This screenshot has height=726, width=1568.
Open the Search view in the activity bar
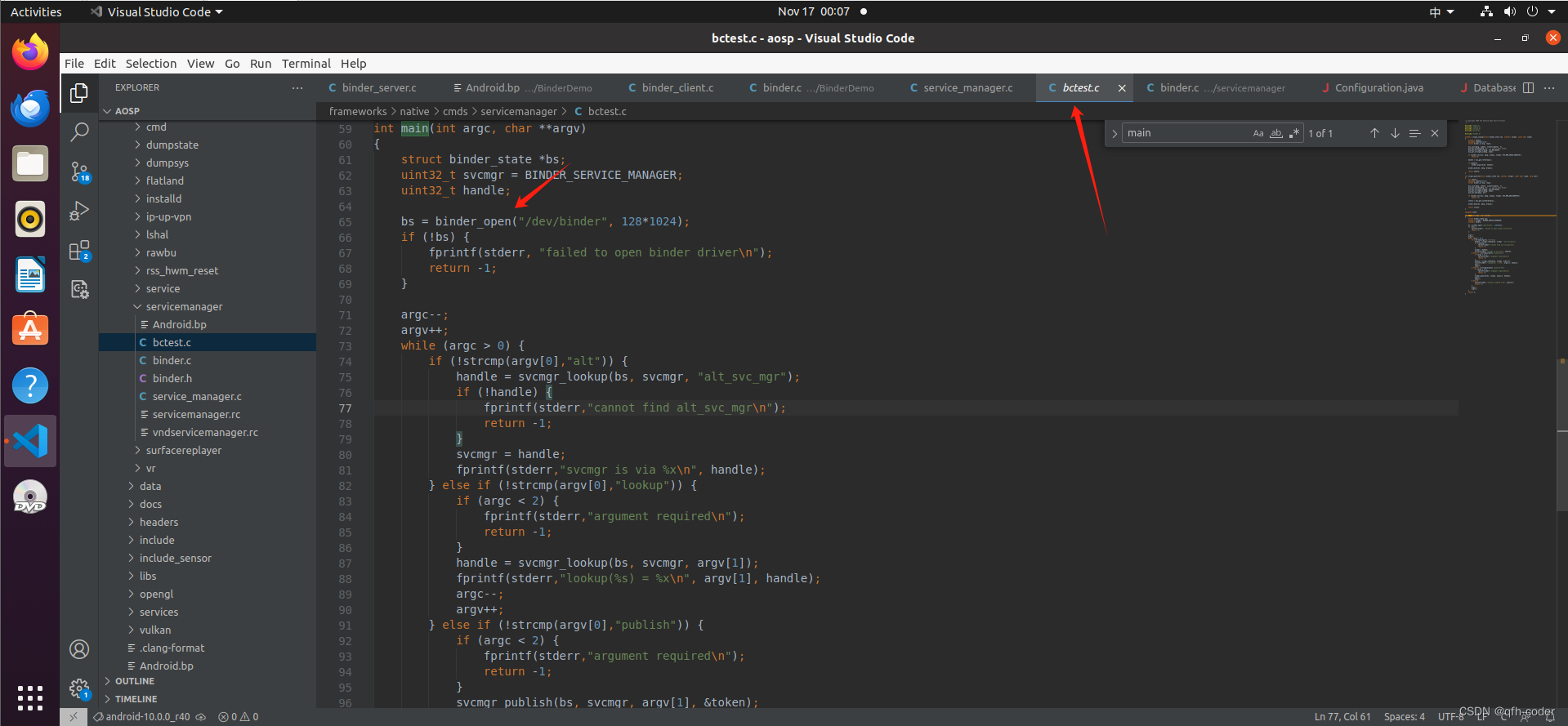(x=79, y=131)
